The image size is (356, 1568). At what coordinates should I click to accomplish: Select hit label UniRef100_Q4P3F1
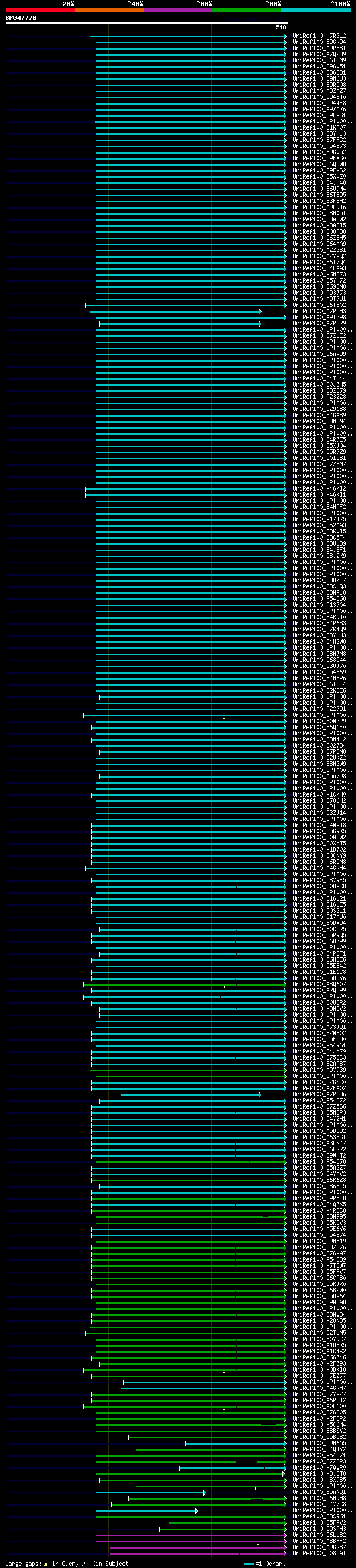pos(319,954)
